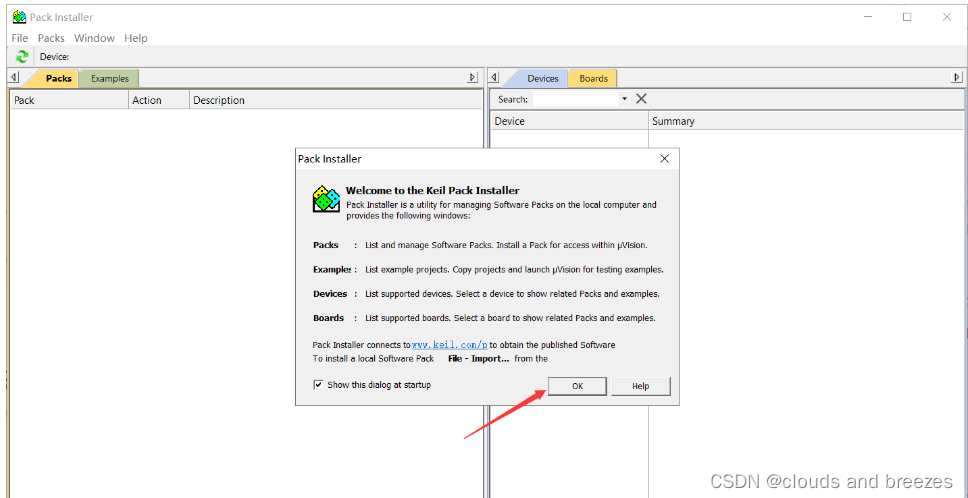The height and width of the screenshot is (498, 968).
Task: Click the right arrow at right pane's end
Action: (957, 78)
